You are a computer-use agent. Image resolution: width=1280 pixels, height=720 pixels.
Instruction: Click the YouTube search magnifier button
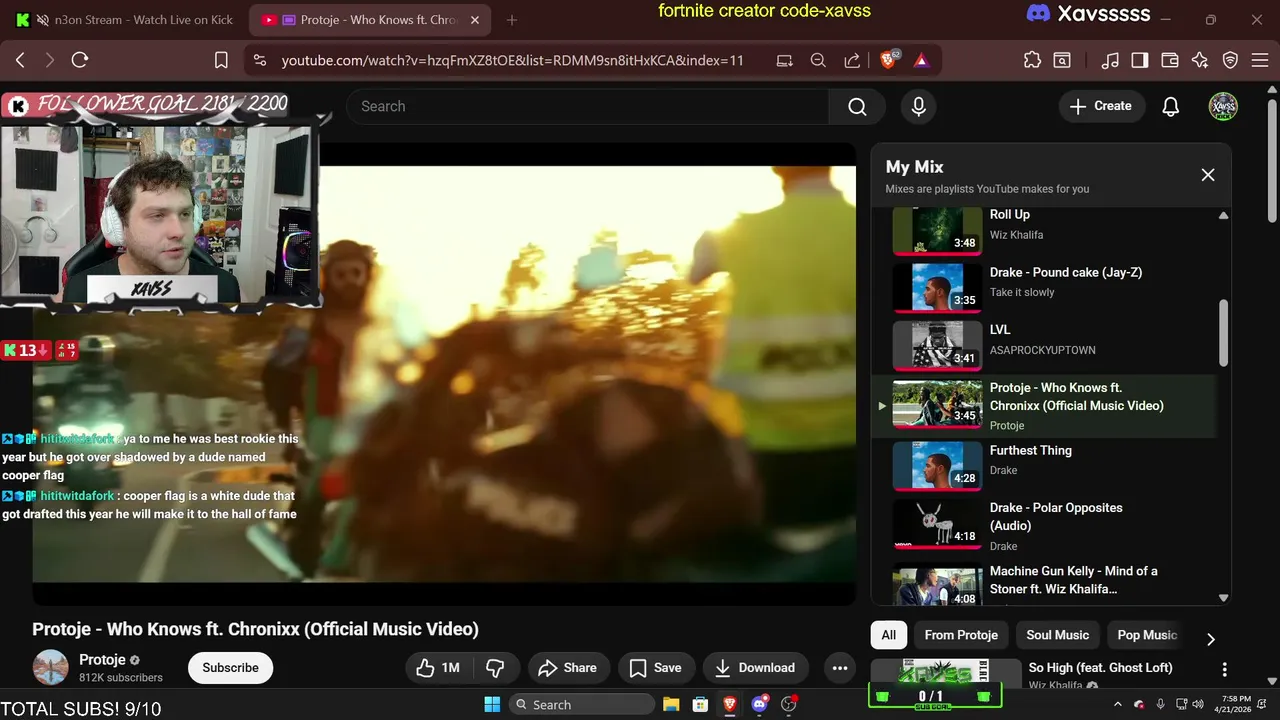[x=857, y=106]
